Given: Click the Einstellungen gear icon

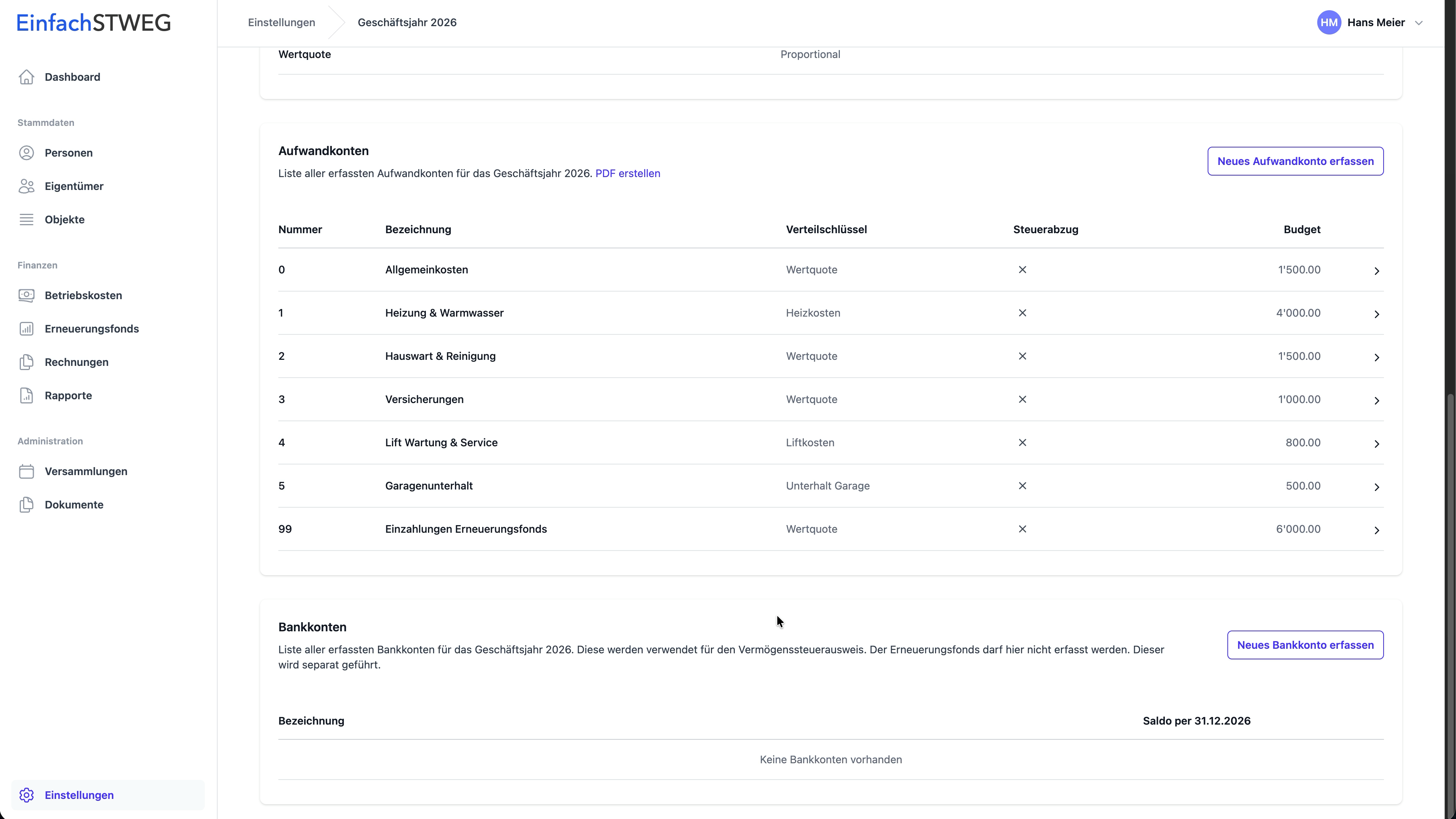Looking at the screenshot, I should click(27, 795).
